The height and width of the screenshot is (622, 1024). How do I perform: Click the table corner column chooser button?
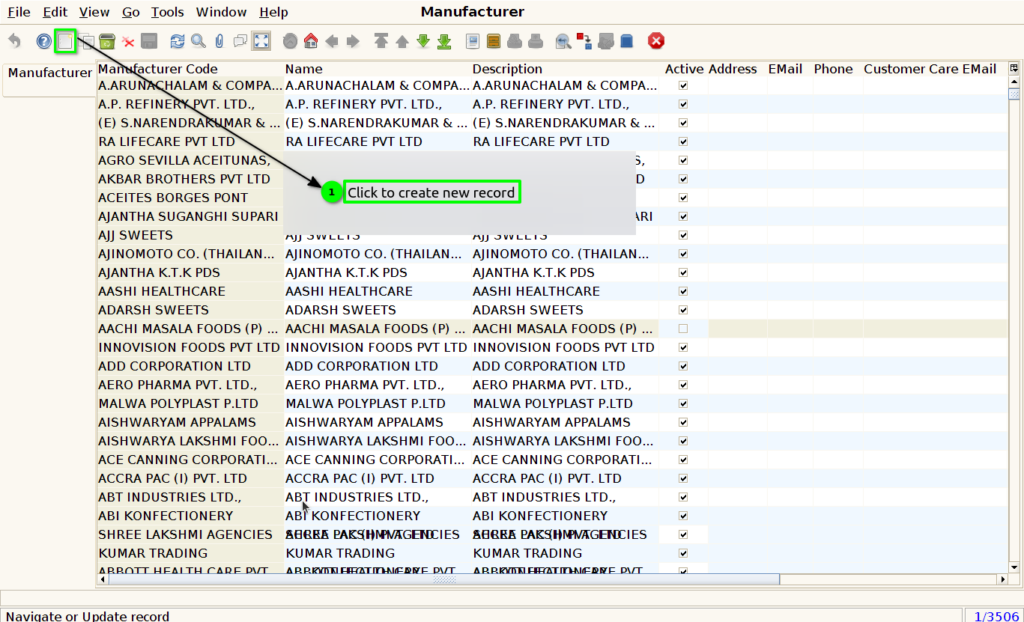tap(1014, 68)
